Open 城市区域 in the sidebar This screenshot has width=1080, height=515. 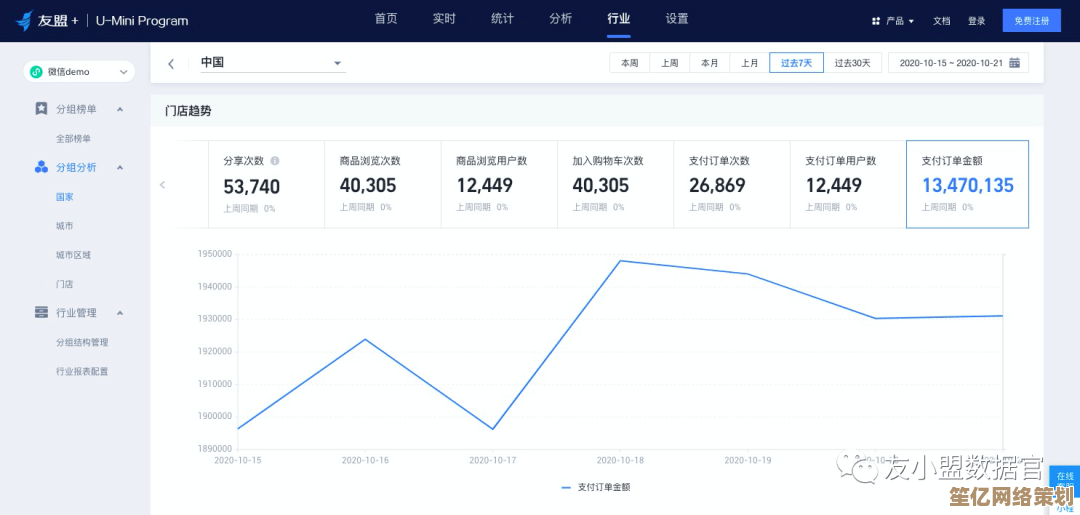click(73, 255)
